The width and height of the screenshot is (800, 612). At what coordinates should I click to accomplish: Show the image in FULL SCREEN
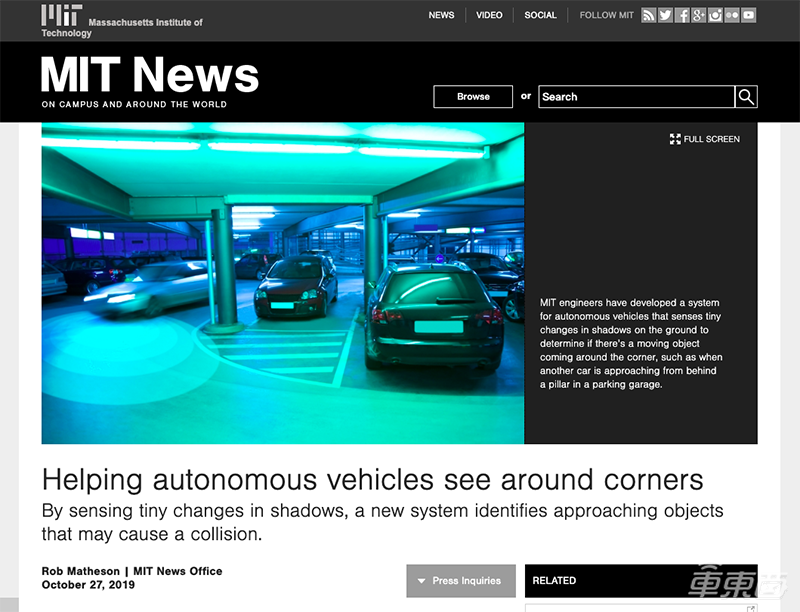pyautogui.click(x=705, y=139)
